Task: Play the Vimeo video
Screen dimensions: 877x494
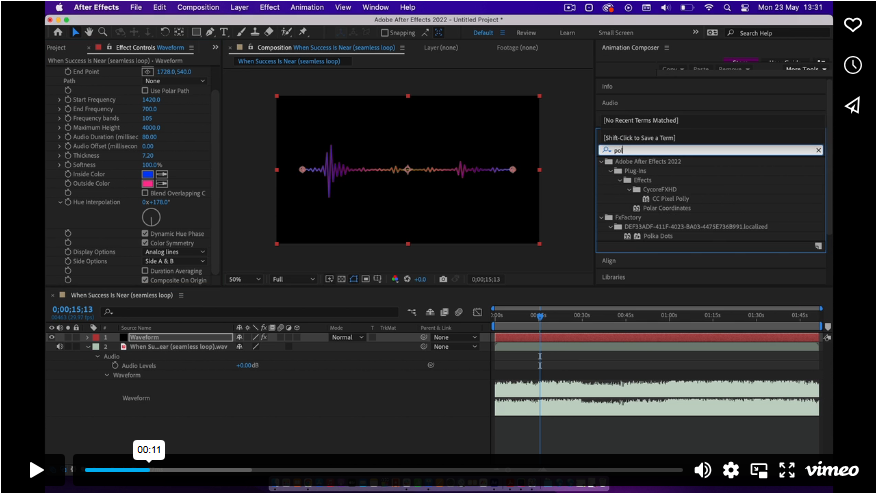Action: point(36,470)
